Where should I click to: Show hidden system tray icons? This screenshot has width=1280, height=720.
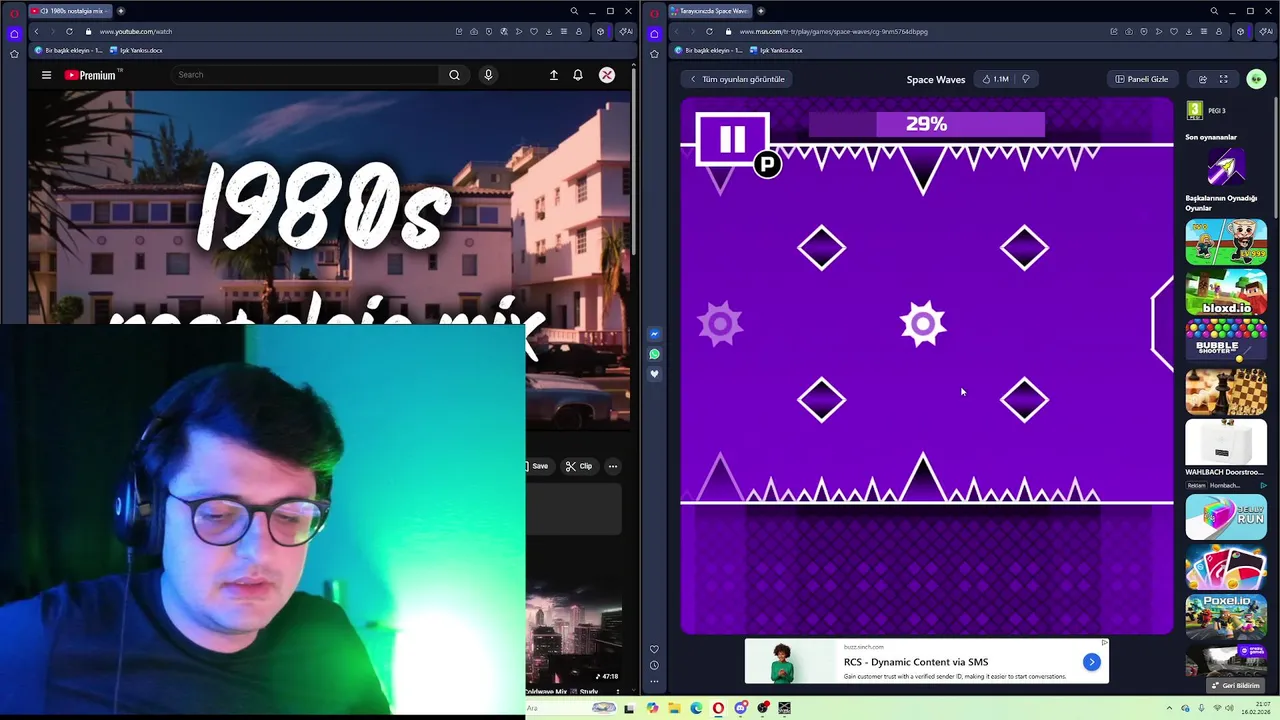coord(1170,708)
